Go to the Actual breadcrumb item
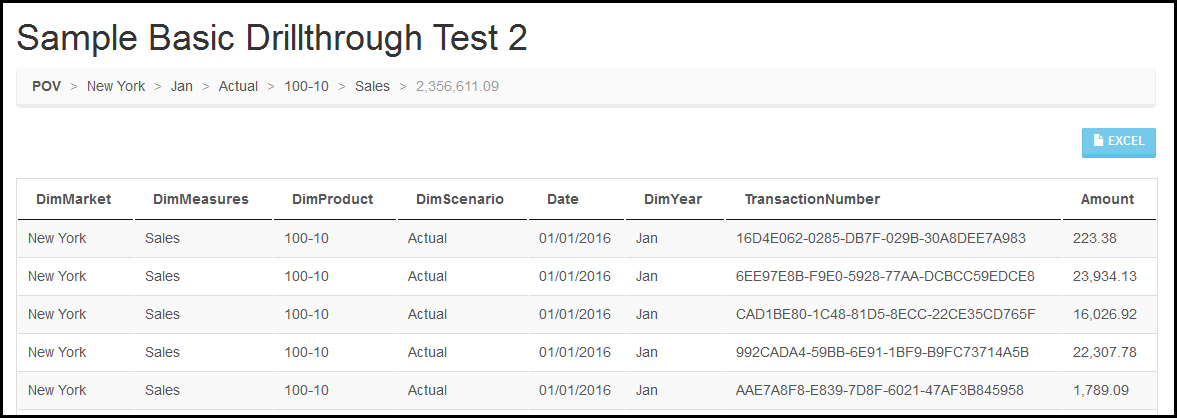 (x=238, y=86)
